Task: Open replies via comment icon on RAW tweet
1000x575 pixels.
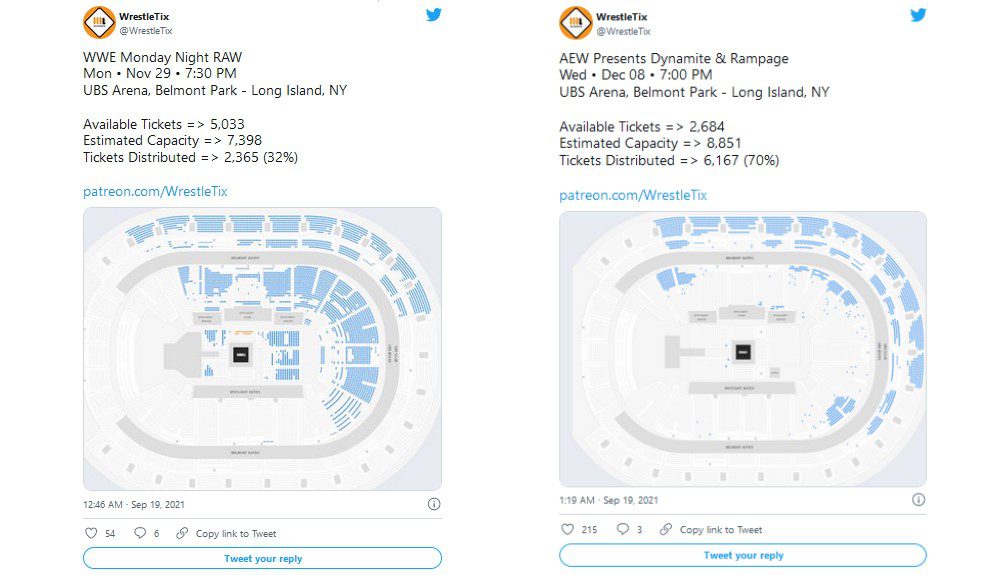Action: [140, 533]
